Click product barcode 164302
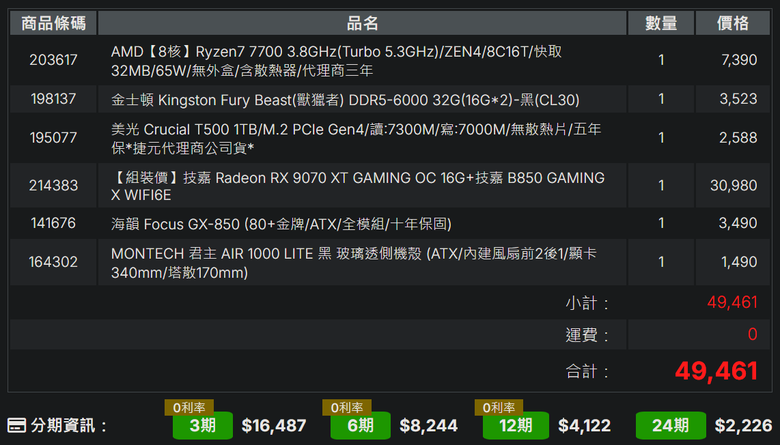The width and height of the screenshot is (780, 445). coord(53,262)
